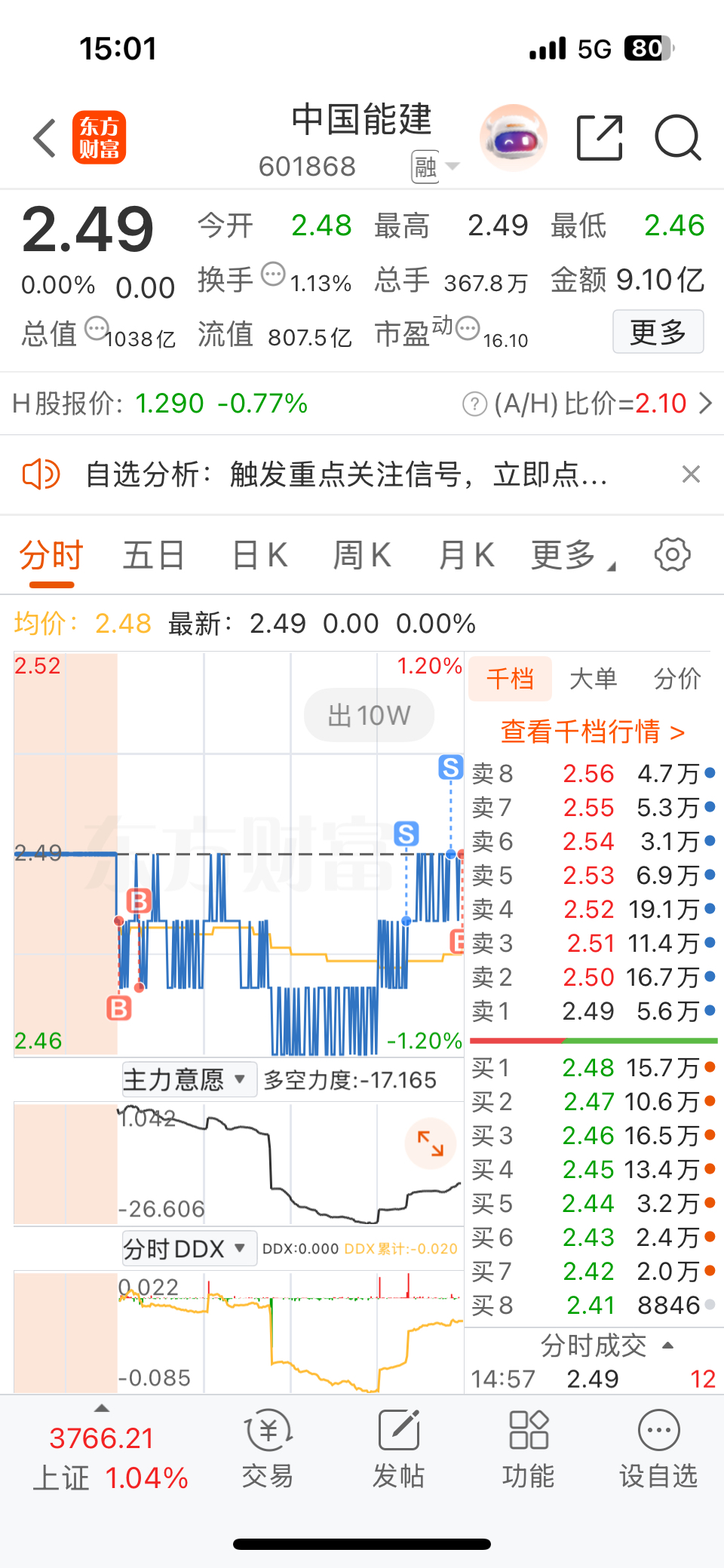Image resolution: width=724 pixels, height=1568 pixels.
Task: Tap 卖1 price 2.49 row
Action: coord(594,1011)
